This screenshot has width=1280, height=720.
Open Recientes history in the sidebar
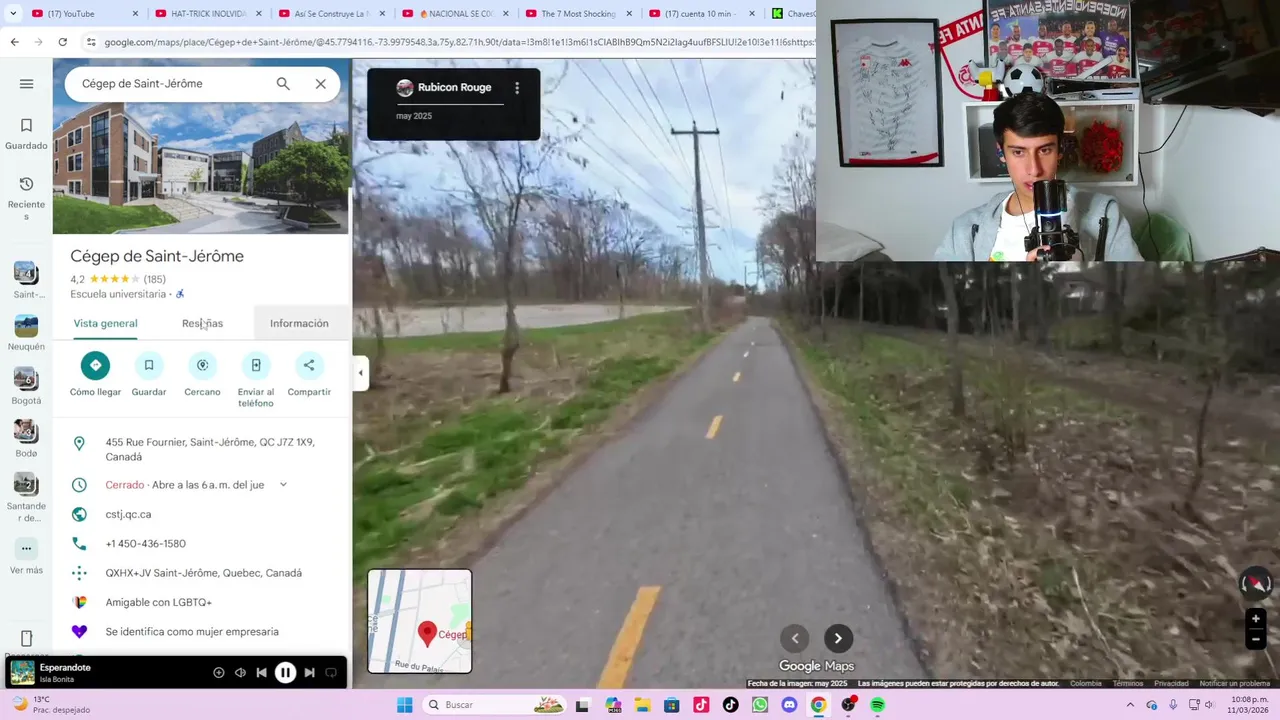point(26,197)
